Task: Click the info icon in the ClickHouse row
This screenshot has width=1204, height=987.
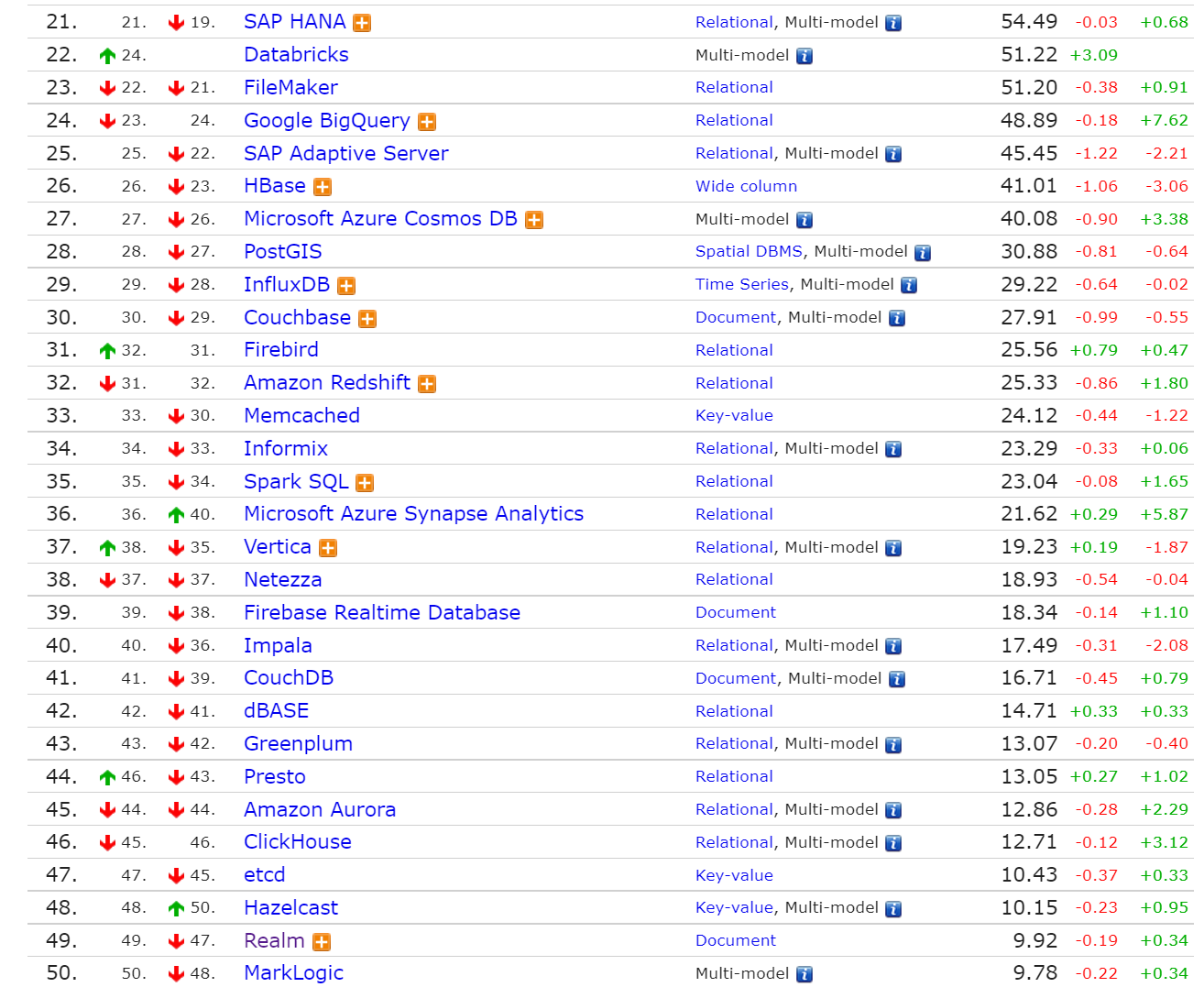Action: [893, 843]
